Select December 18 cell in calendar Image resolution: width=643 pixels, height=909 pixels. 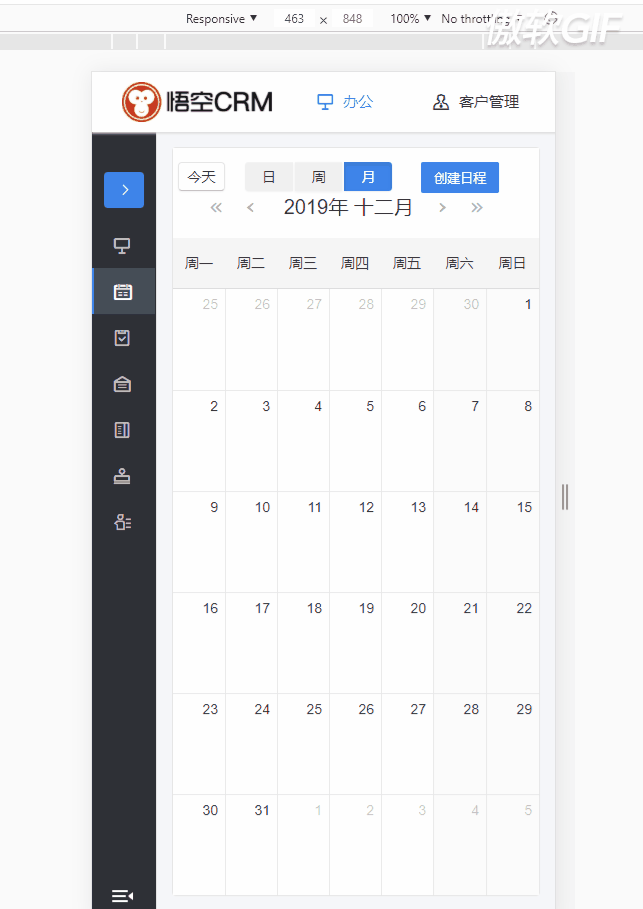point(303,643)
